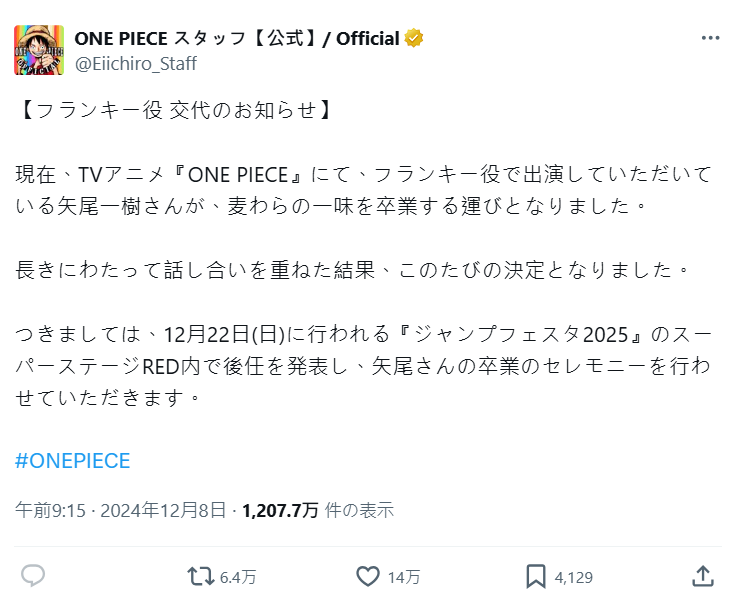Open the #ONEPIECE hashtag link
The height and width of the screenshot is (598, 735).
(73, 461)
